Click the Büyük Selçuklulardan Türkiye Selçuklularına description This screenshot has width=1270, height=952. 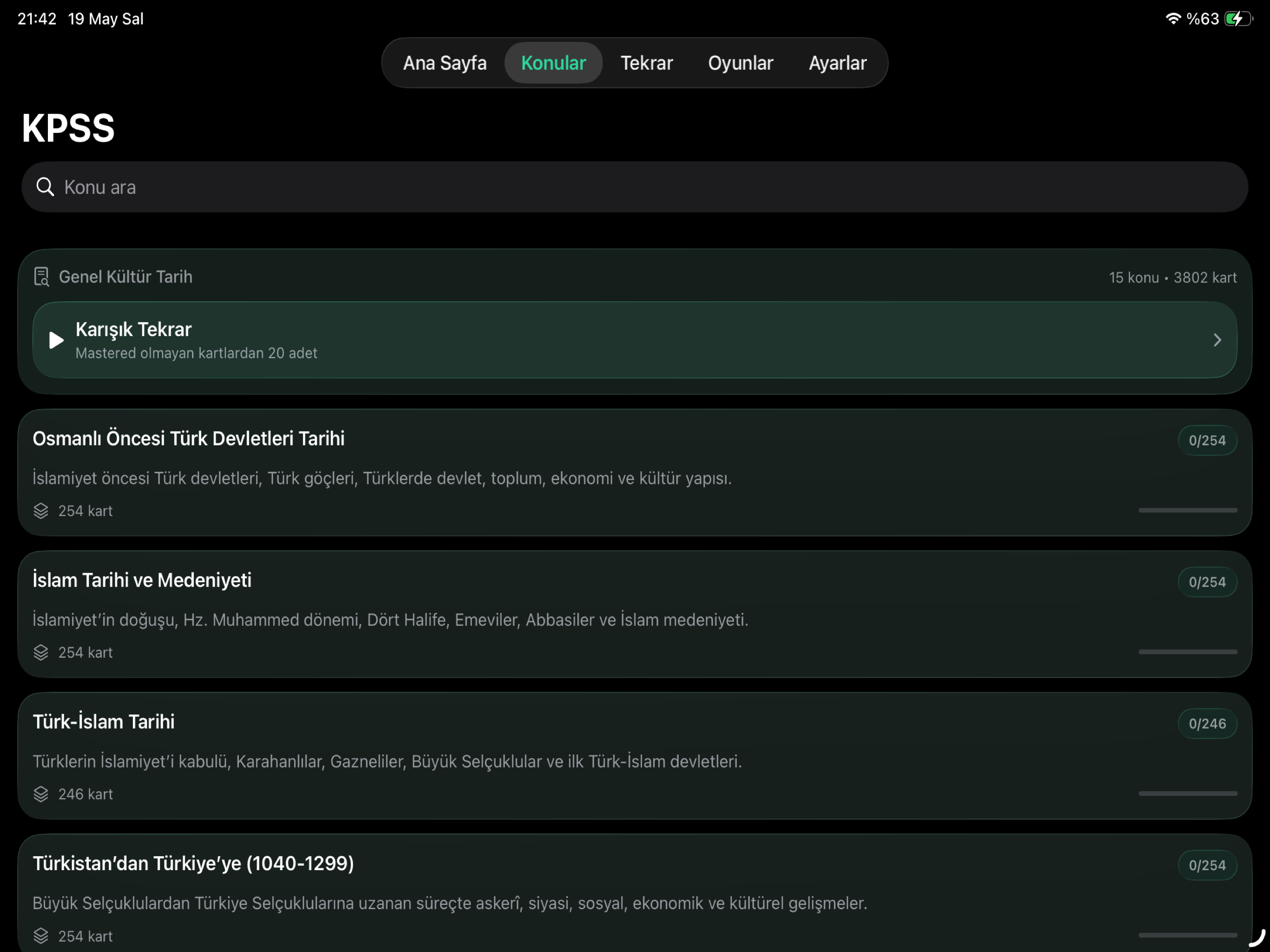click(x=450, y=903)
